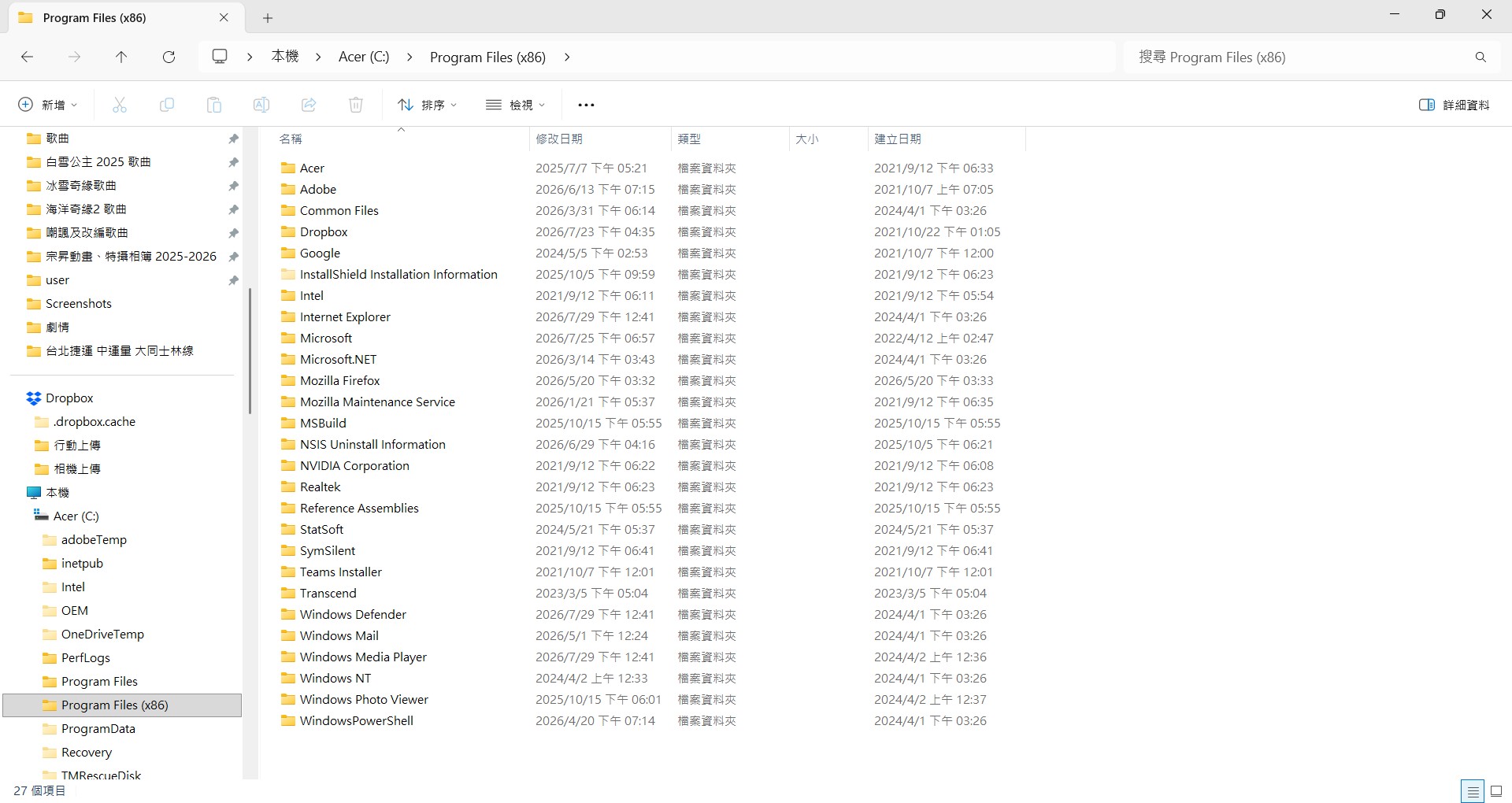The image size is (1512, 803).
Task: Select NVIDIA Corporation folder name
Action: coord(354,465)
